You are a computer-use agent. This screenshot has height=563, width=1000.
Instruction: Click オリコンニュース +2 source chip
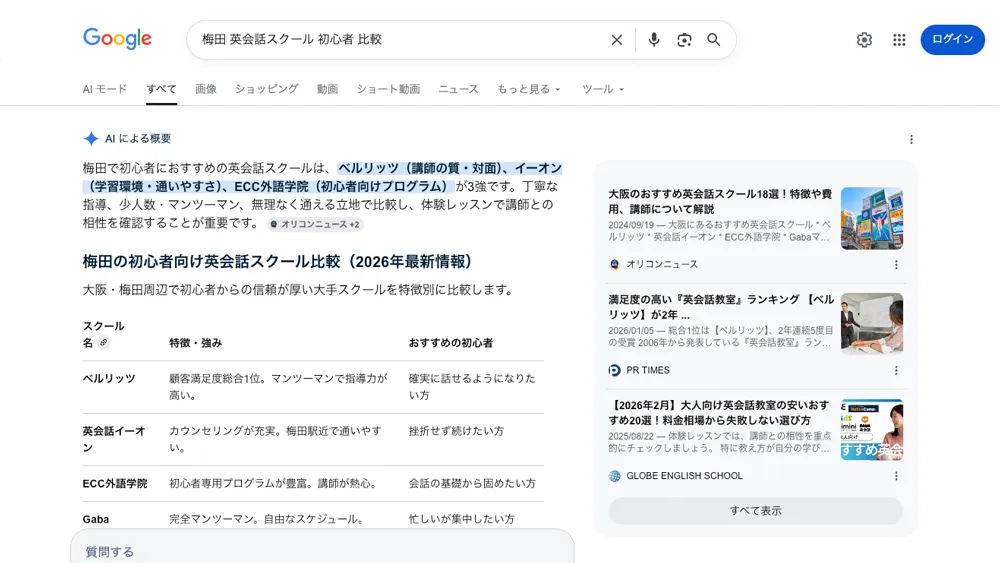pyautogui.click(x=315, y=224)
